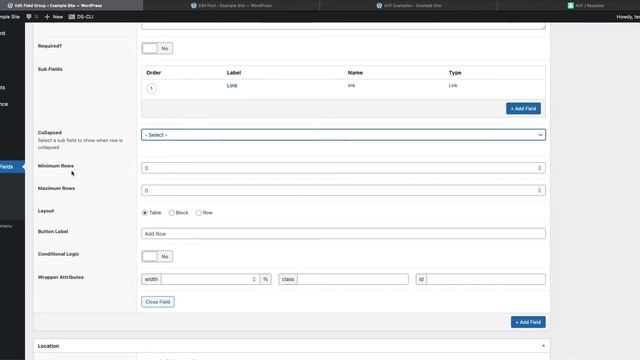Click the plus icon beside New
This screenshot has height=360, width=640.
click(47, 17)
